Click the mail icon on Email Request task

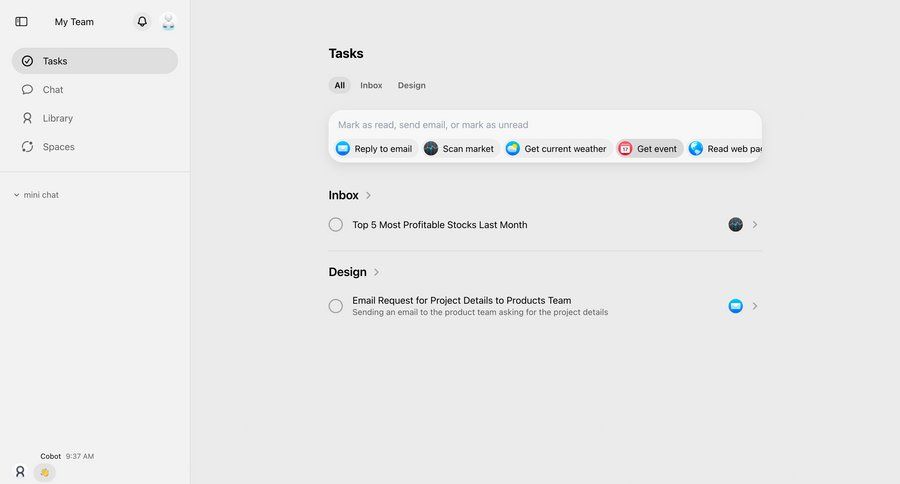tap(736, 306)
